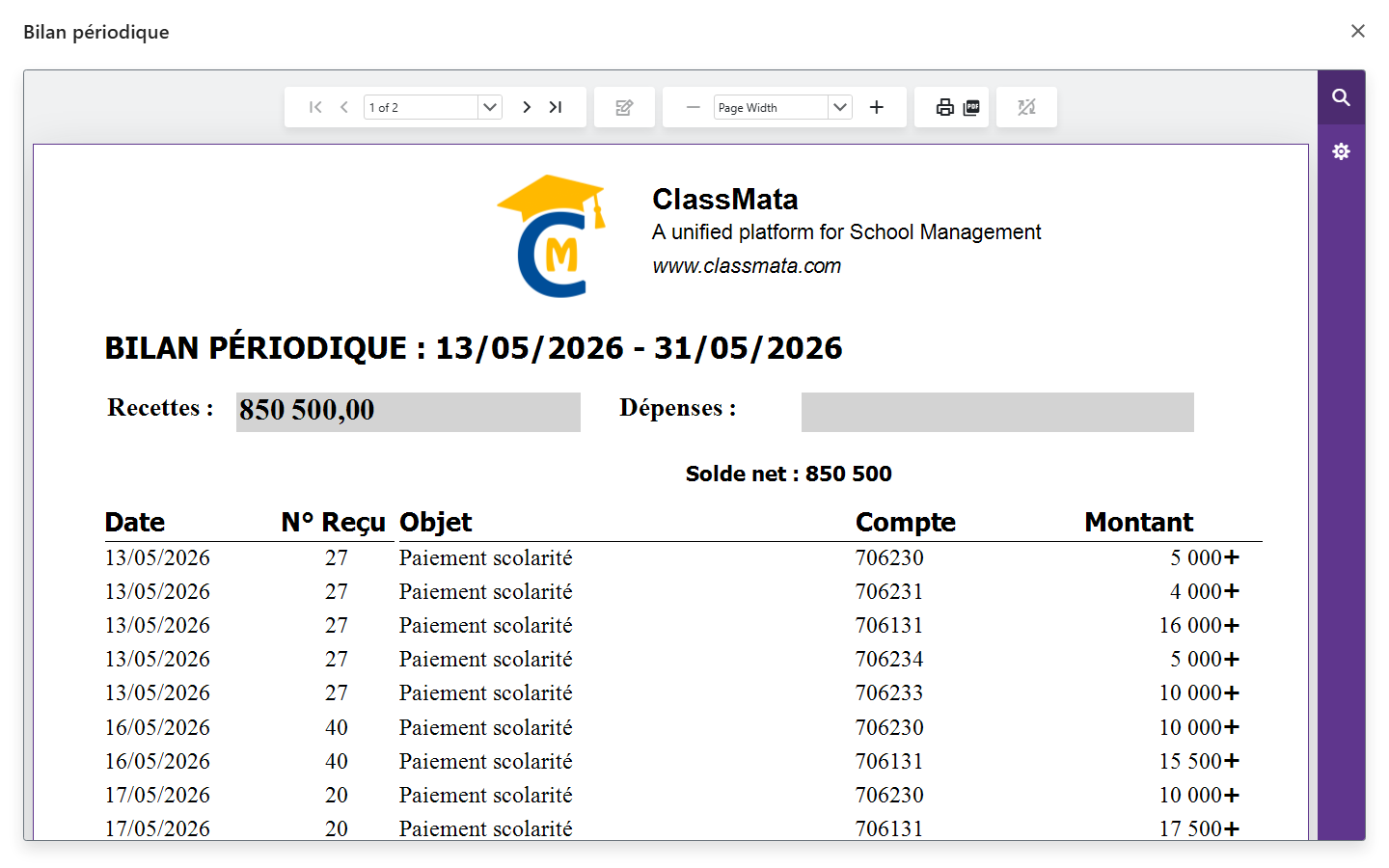Click the www.classmata.com link
Screen dimensions: 1389x868
[x=747, y=266]
